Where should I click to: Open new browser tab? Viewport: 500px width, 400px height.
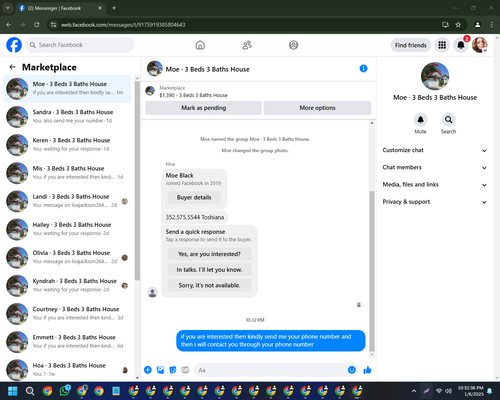[114, 8]
